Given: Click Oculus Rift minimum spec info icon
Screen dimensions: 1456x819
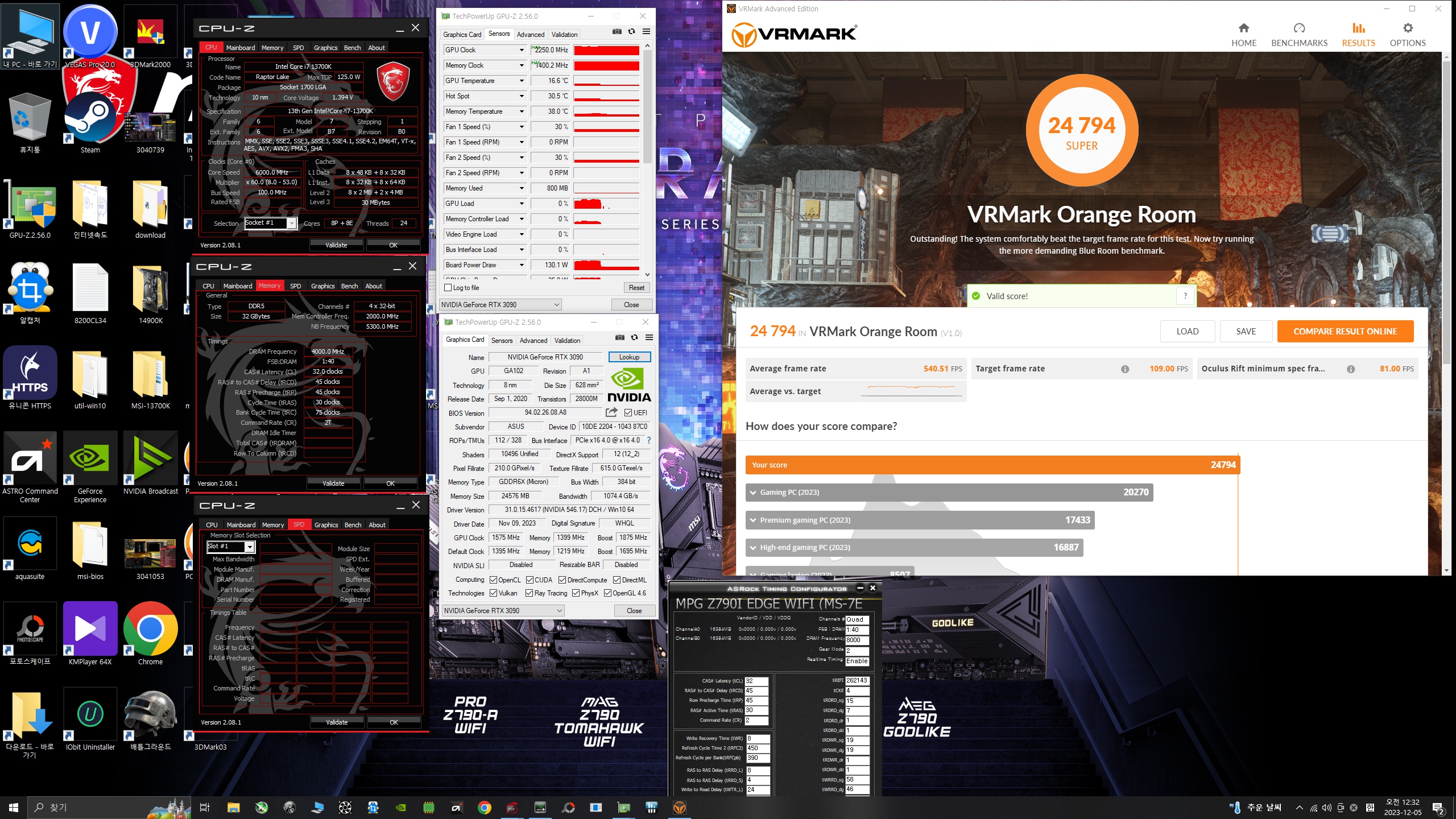Looking at the screenshot, I should click(1350, 369).
